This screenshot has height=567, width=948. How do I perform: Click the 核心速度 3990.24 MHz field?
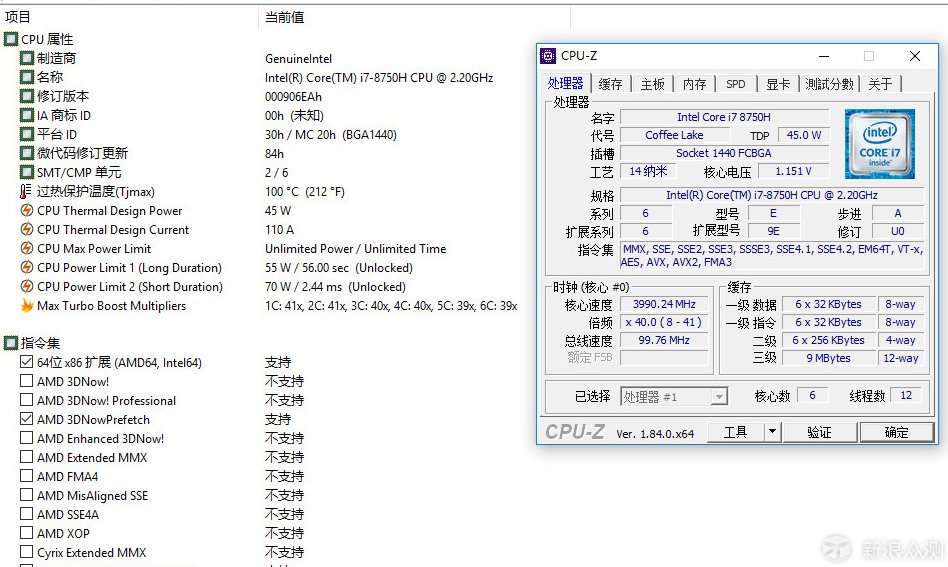coord(664,304)
